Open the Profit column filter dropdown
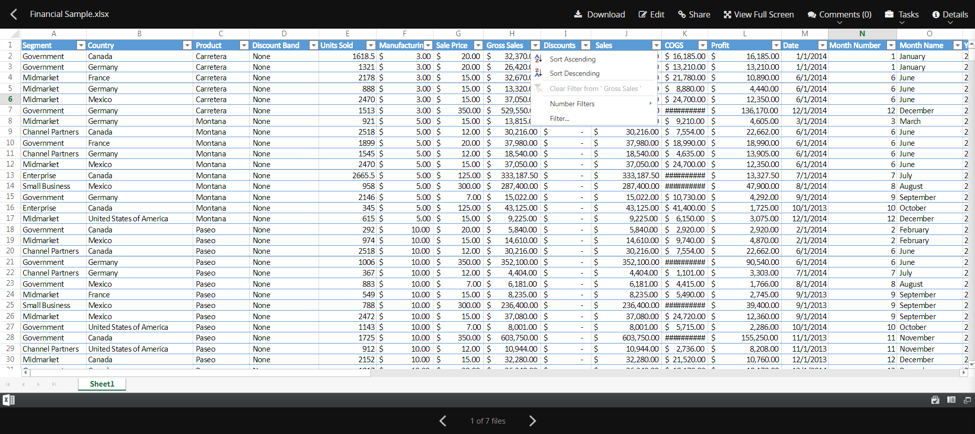 coord(776,46)
